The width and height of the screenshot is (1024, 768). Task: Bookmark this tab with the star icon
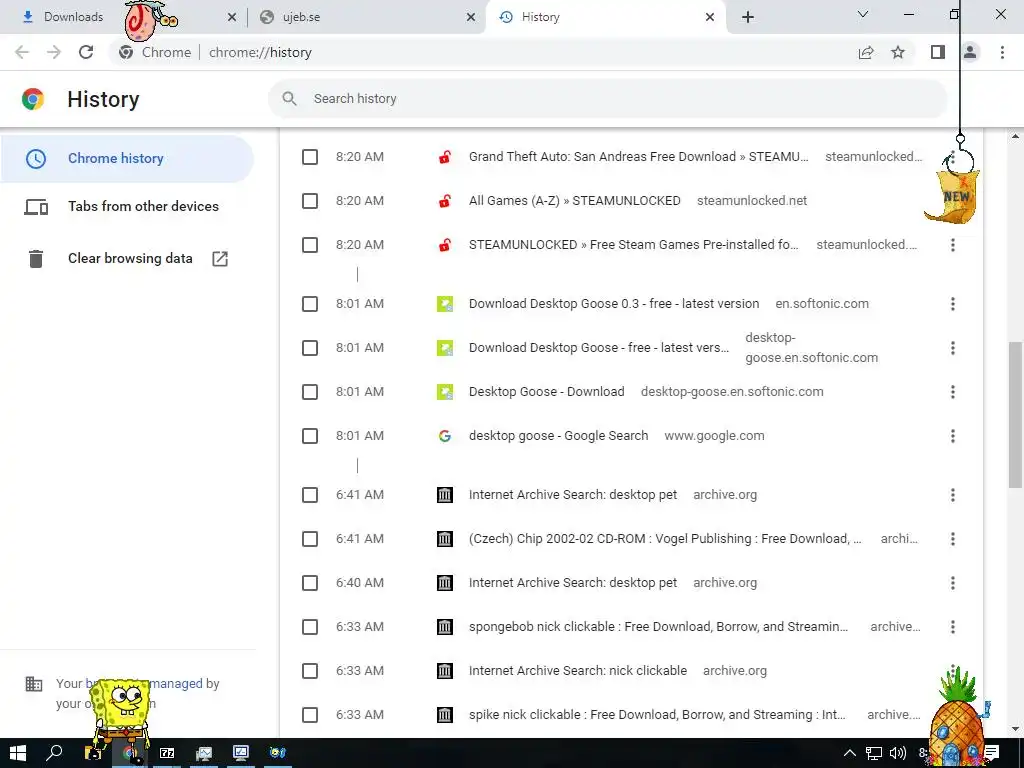click(898, 52)
